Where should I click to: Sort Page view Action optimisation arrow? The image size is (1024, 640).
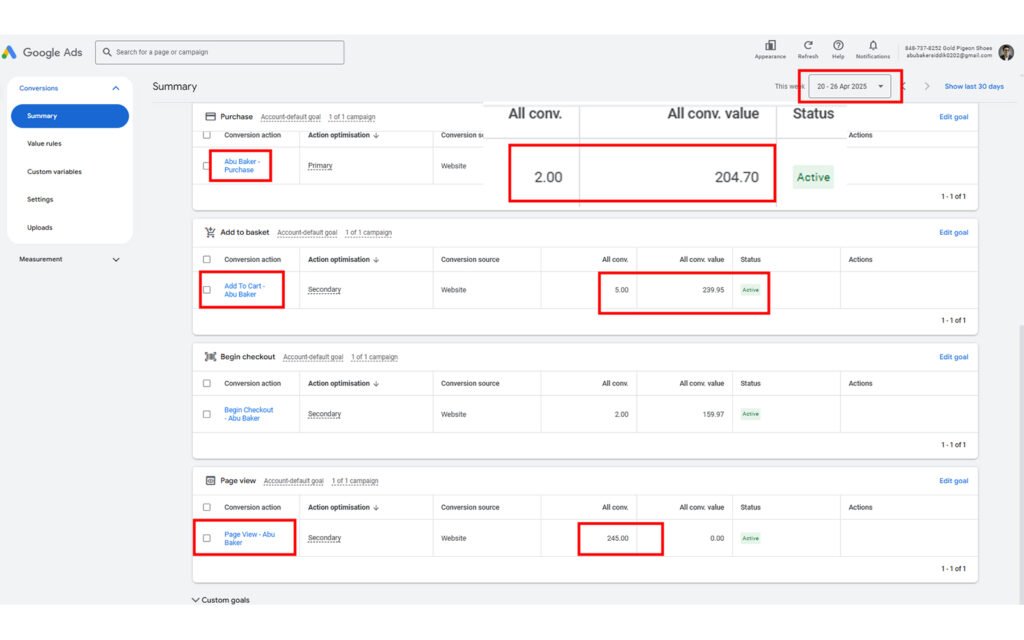[376, 507]
